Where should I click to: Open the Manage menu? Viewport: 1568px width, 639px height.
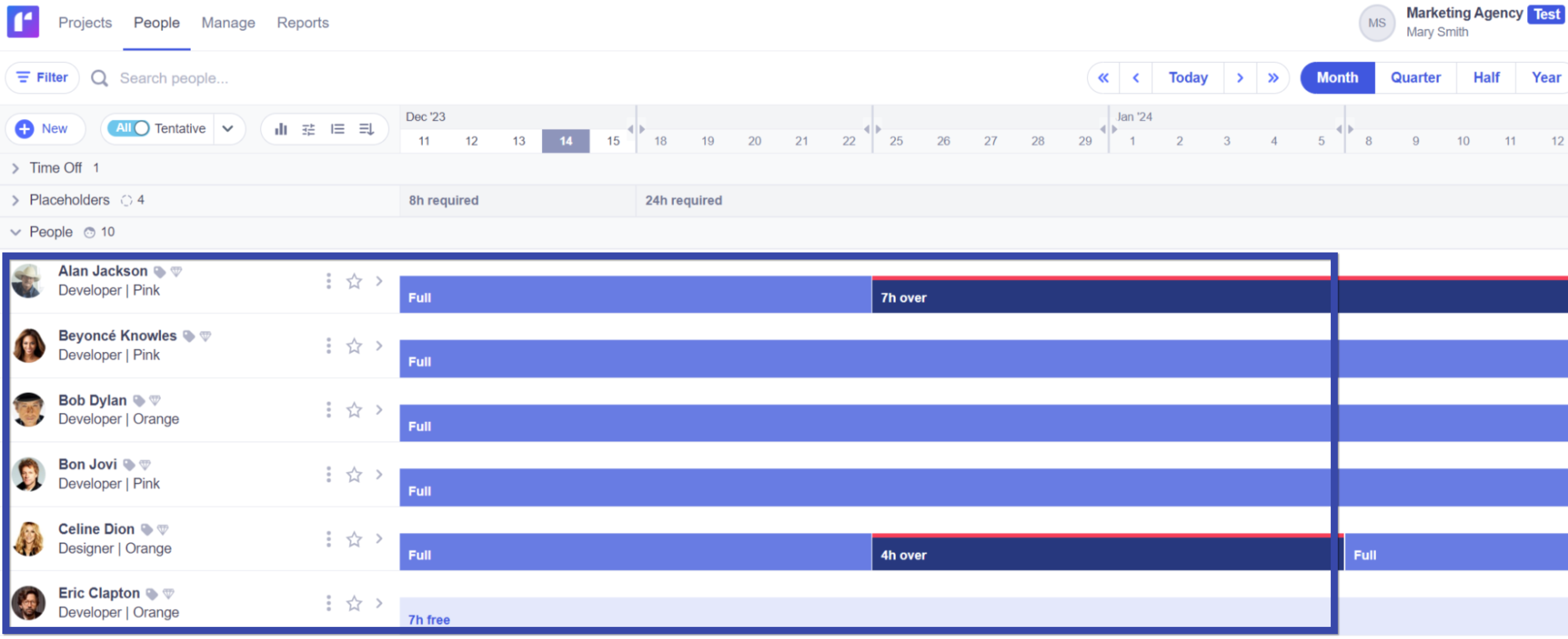(228, 22)
